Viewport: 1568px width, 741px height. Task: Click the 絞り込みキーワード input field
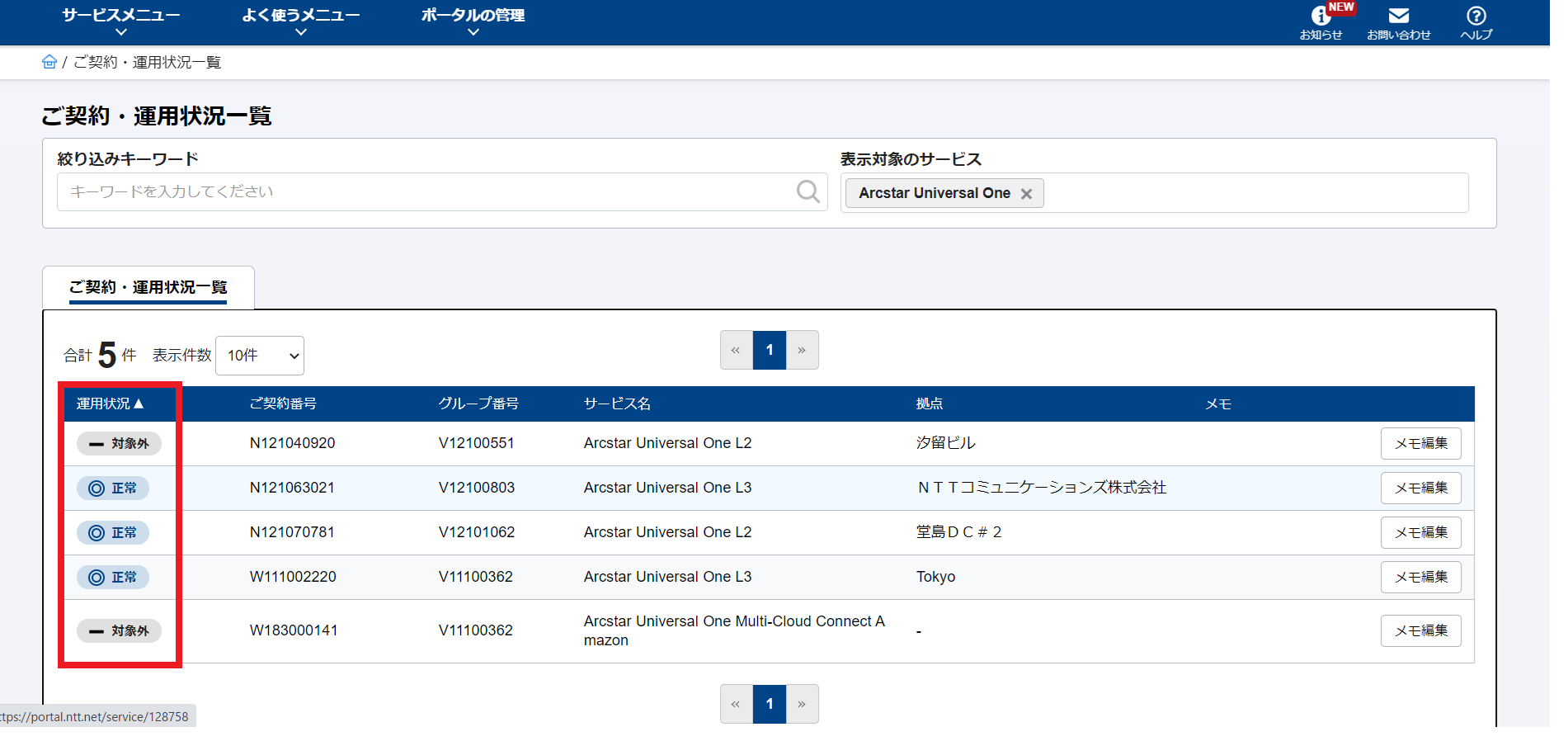coord(442,191)
